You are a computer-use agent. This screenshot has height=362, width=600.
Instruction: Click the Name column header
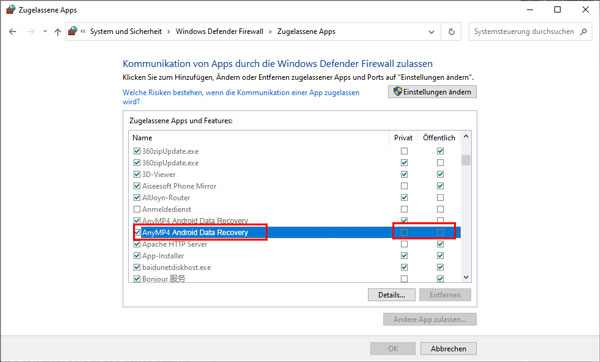pyautogui.click(x=142, y=138)
